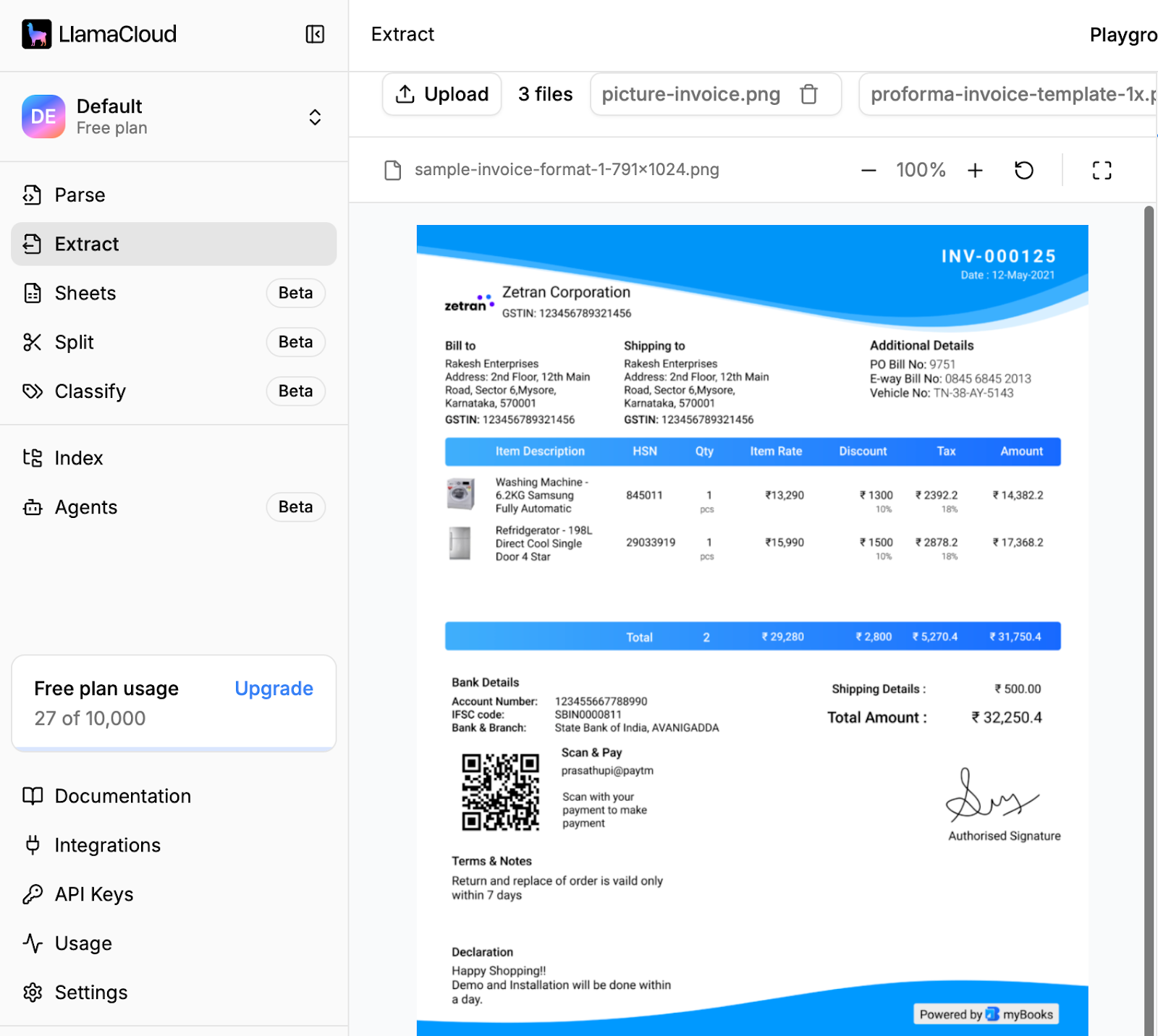Collapse the sidebar with the panel icon
This screenshot has width=1158, height=1036.
tap(315, 34)
